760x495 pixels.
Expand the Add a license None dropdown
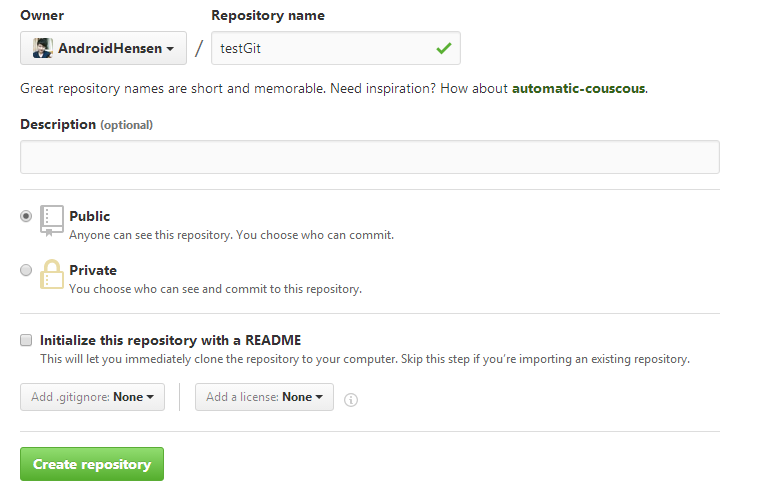[x=264, y=397]
